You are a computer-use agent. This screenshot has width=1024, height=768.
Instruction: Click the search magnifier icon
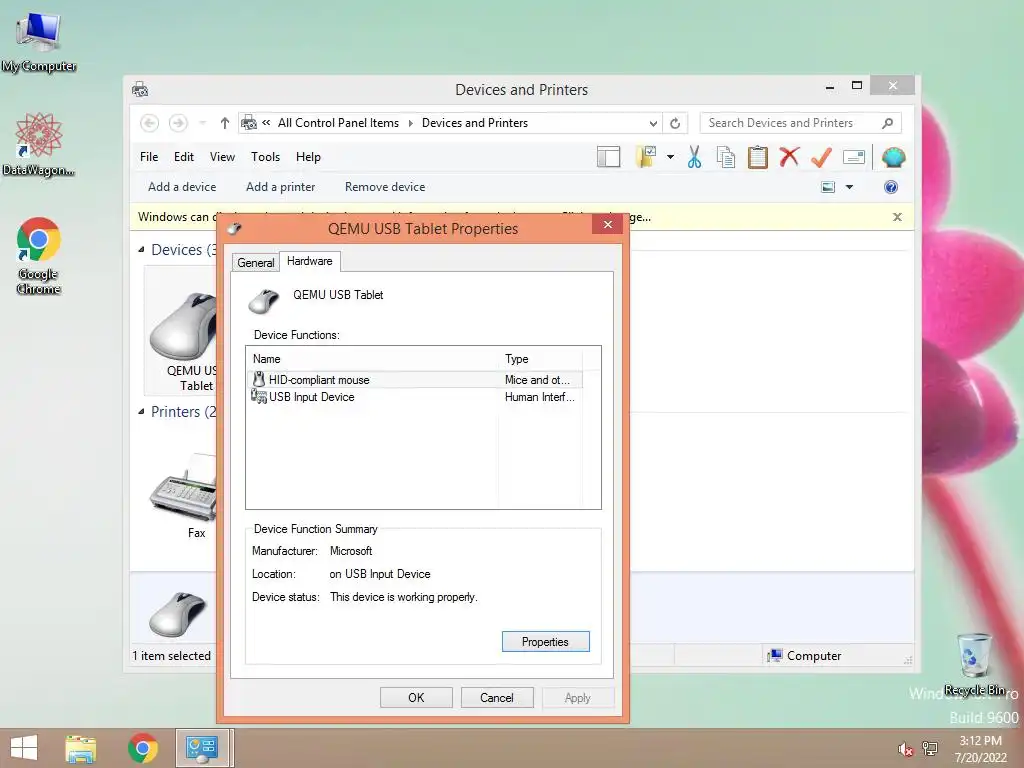click(x=888, y=123)
